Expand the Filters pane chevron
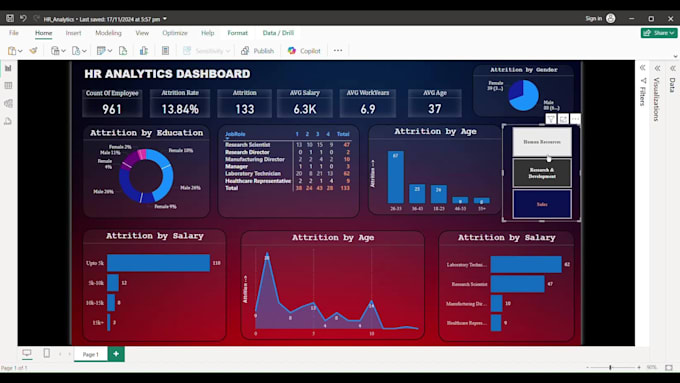680x383 pixels. pos(642,68)
